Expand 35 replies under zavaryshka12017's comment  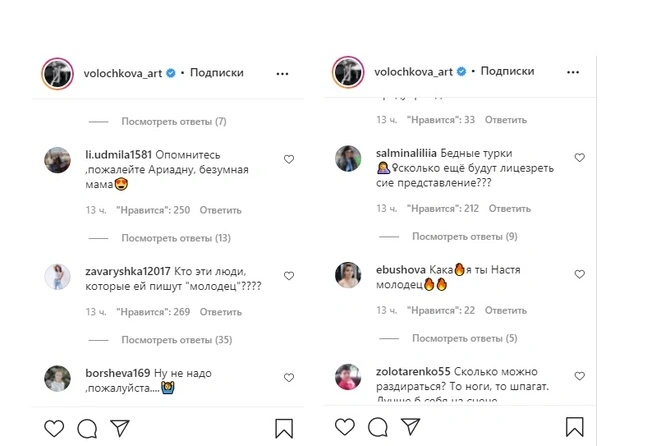(x=176, y=340)
